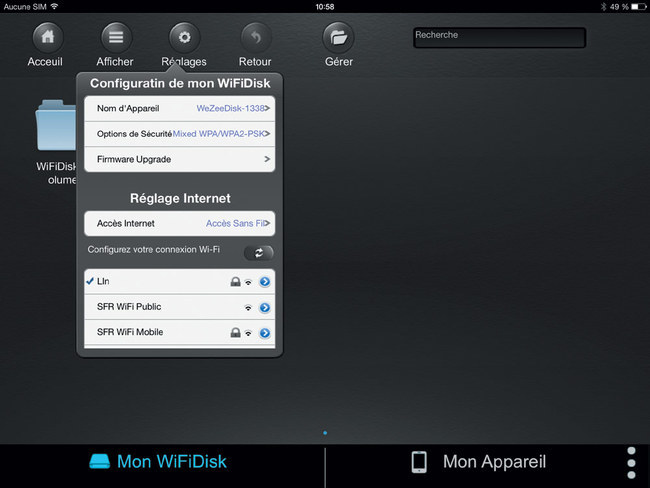Click 'Configurez votre connexion Wi-Fi' label
650x488 pixels.
[x=154, y=250]
